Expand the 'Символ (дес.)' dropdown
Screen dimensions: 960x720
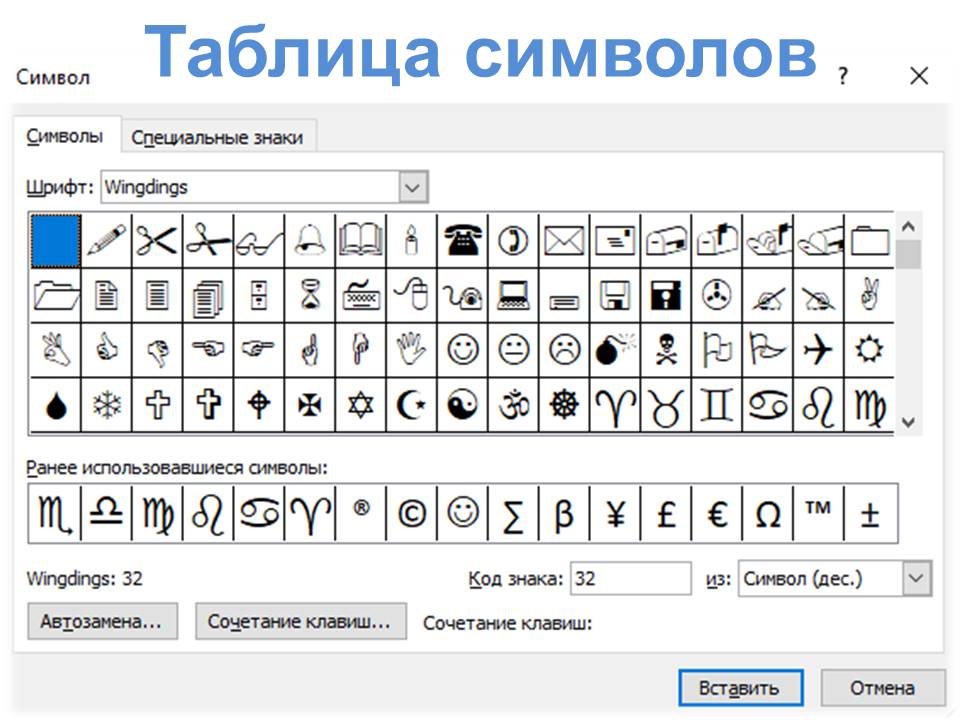coord(916,578)
